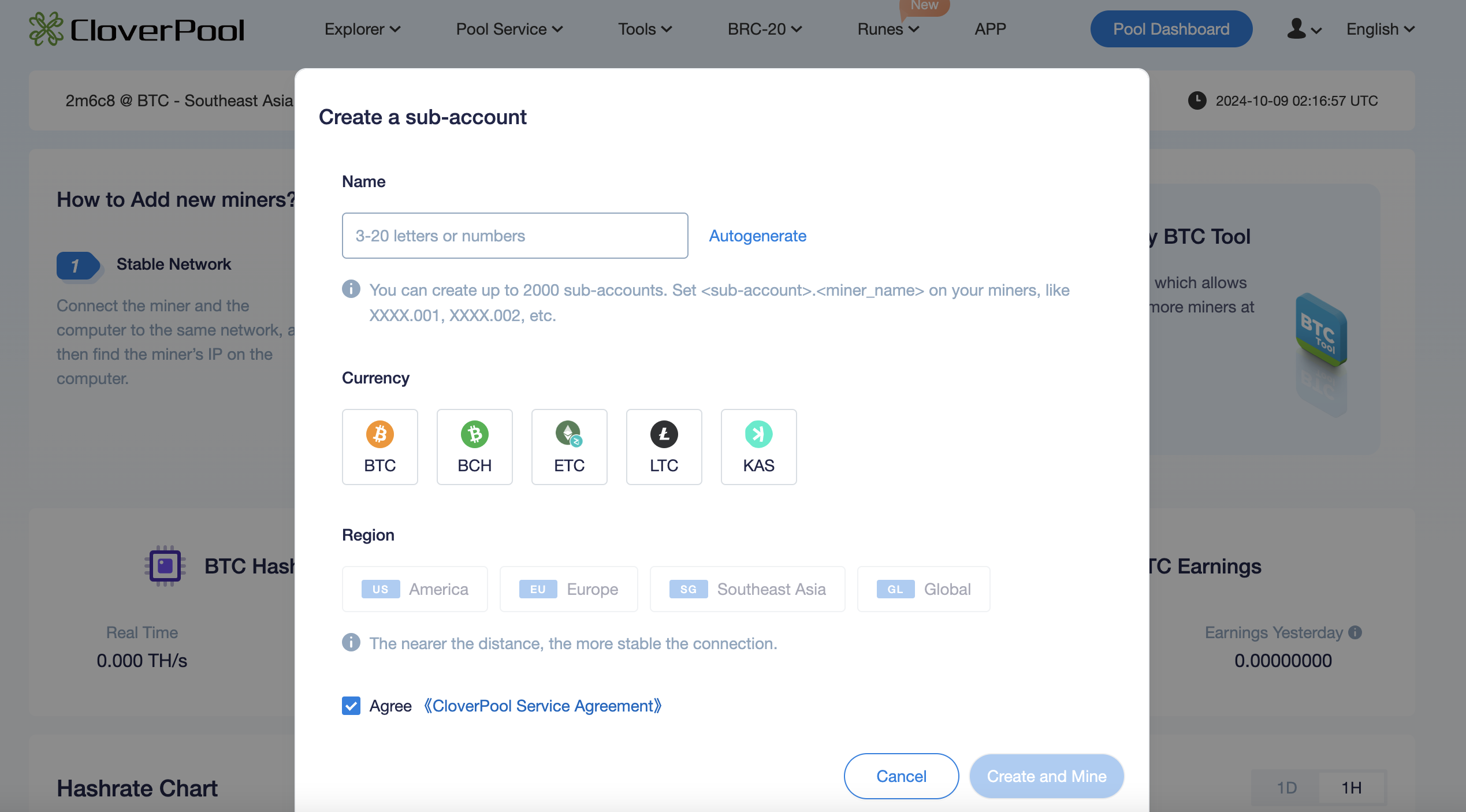Image resolution: width=1466 pixels, height=812 pixels.
Task: Click the CloverPool logo
Action: tap(136, 28)
